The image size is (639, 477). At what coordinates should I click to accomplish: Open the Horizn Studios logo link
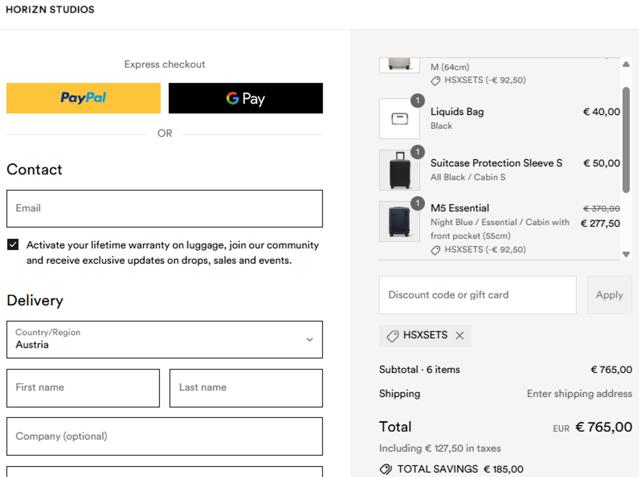click(x=50, y=9)
